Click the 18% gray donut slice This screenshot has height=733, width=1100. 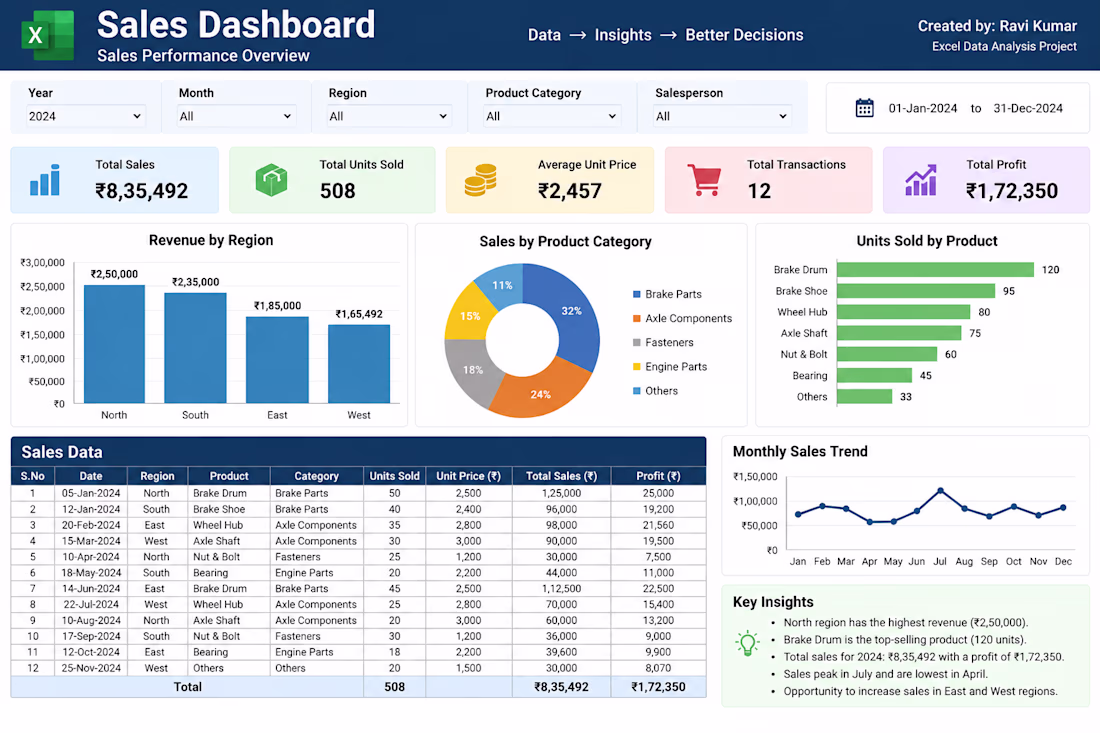pos(471,372)
